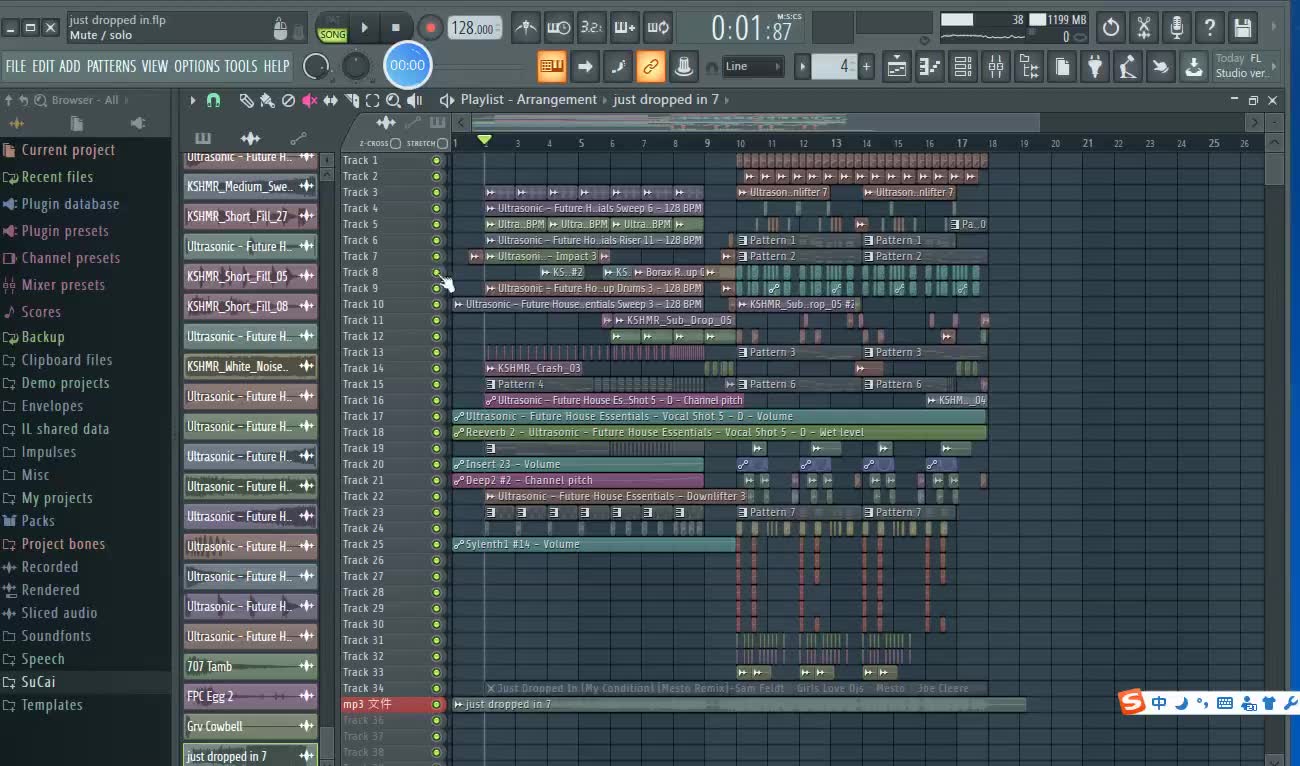Open pattern selector arrow left of pattern 4
Viewport: 1300px width, 766px height.
802,67
